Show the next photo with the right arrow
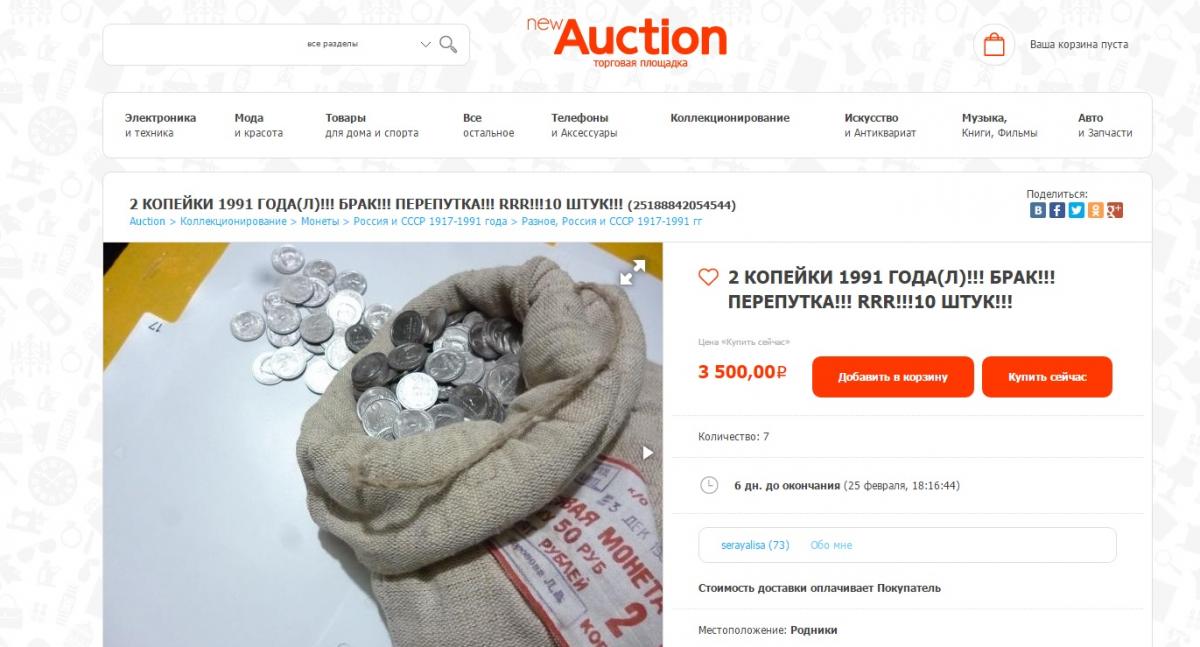 647,453
